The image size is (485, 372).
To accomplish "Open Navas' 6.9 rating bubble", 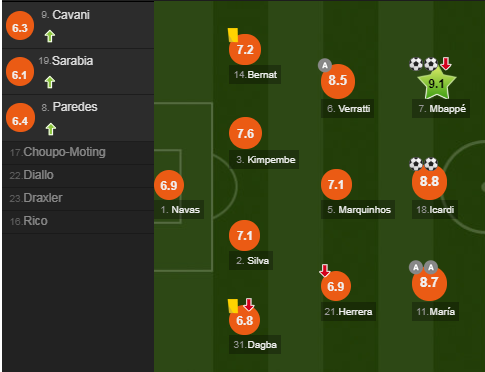I will pyautogui.click(x=169, y=185).
